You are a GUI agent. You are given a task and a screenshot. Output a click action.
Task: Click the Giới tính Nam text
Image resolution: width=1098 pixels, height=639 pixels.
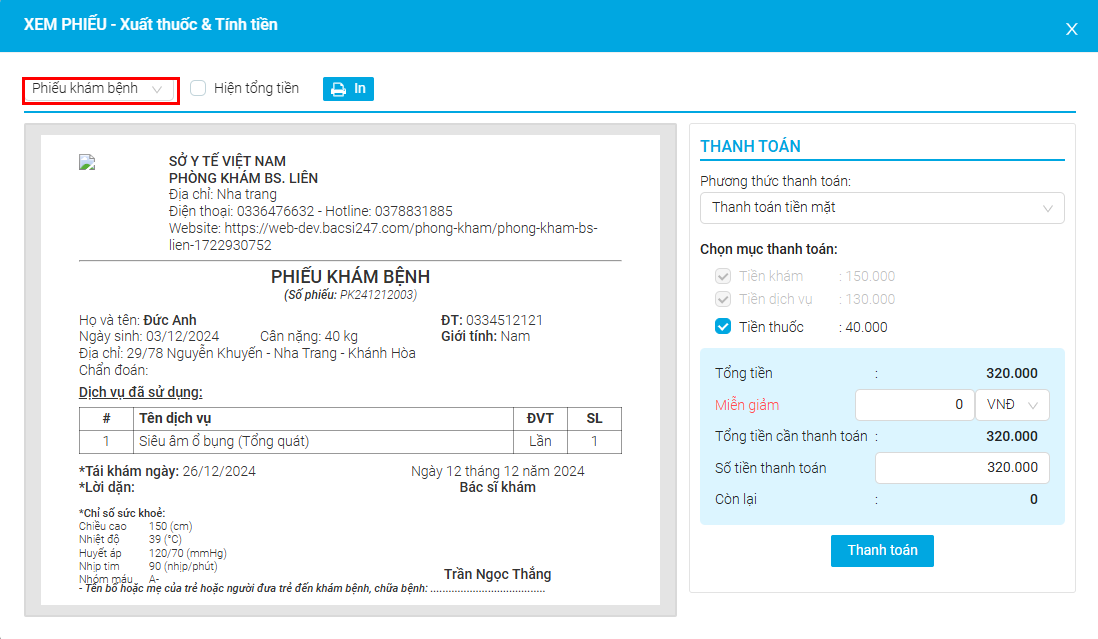tap(485, 336)
